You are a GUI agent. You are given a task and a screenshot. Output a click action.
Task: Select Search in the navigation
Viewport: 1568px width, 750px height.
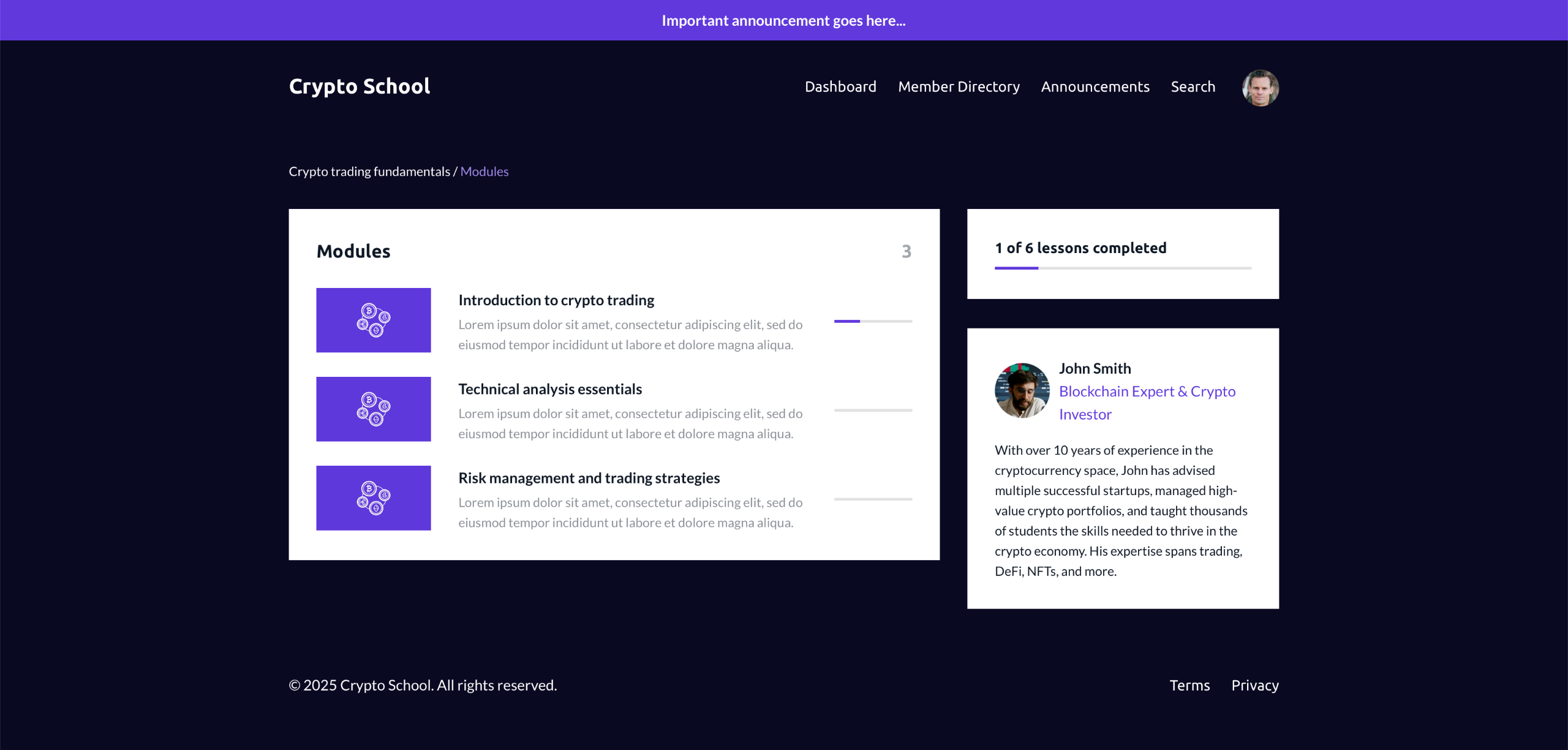pos(1193,87)
